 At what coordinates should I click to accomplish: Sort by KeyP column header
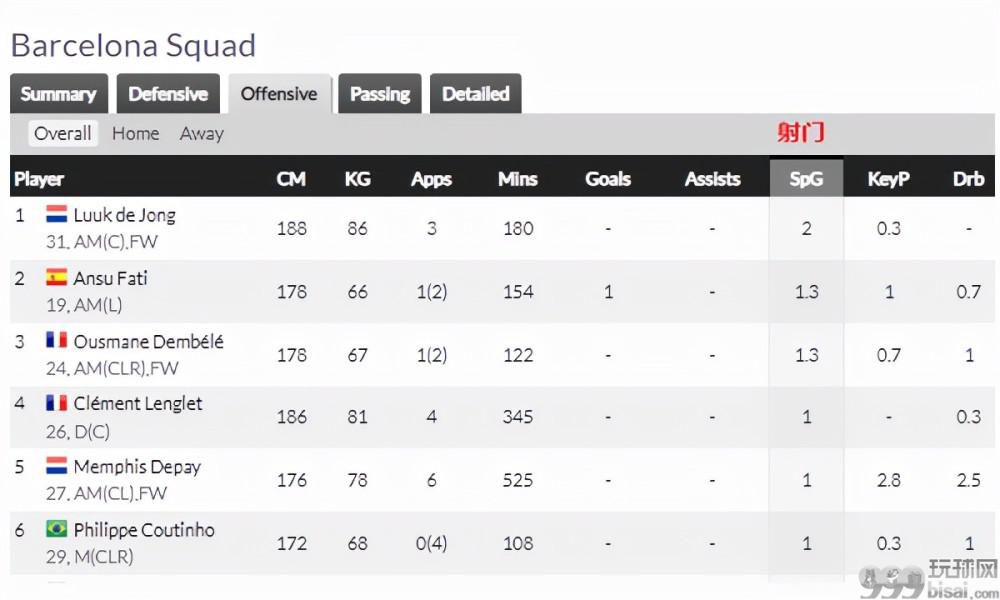pyautogui.click(x=888, y=179)
